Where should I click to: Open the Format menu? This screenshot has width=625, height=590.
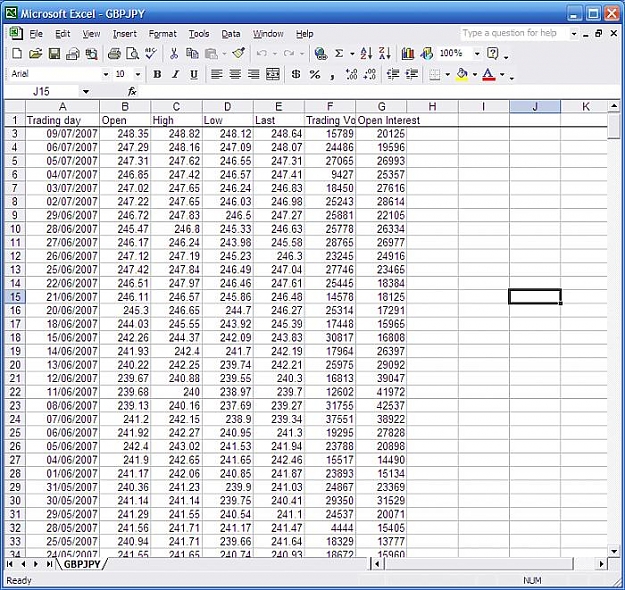(x=163, y=34)
